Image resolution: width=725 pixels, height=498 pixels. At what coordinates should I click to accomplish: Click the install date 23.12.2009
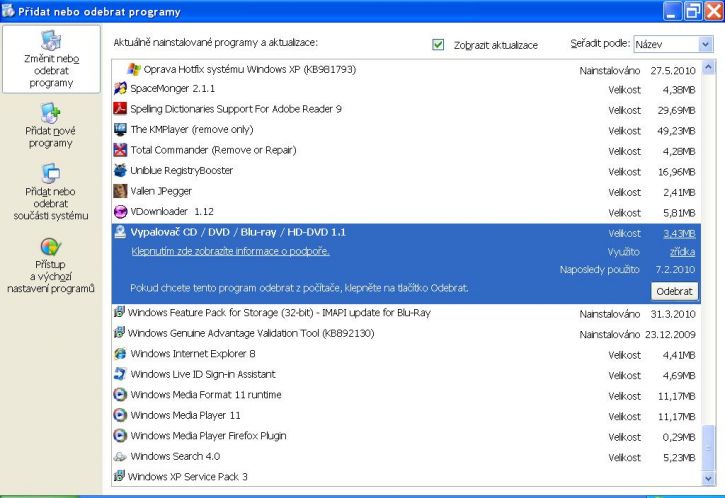pyautogui.click(x=670, y=334)
